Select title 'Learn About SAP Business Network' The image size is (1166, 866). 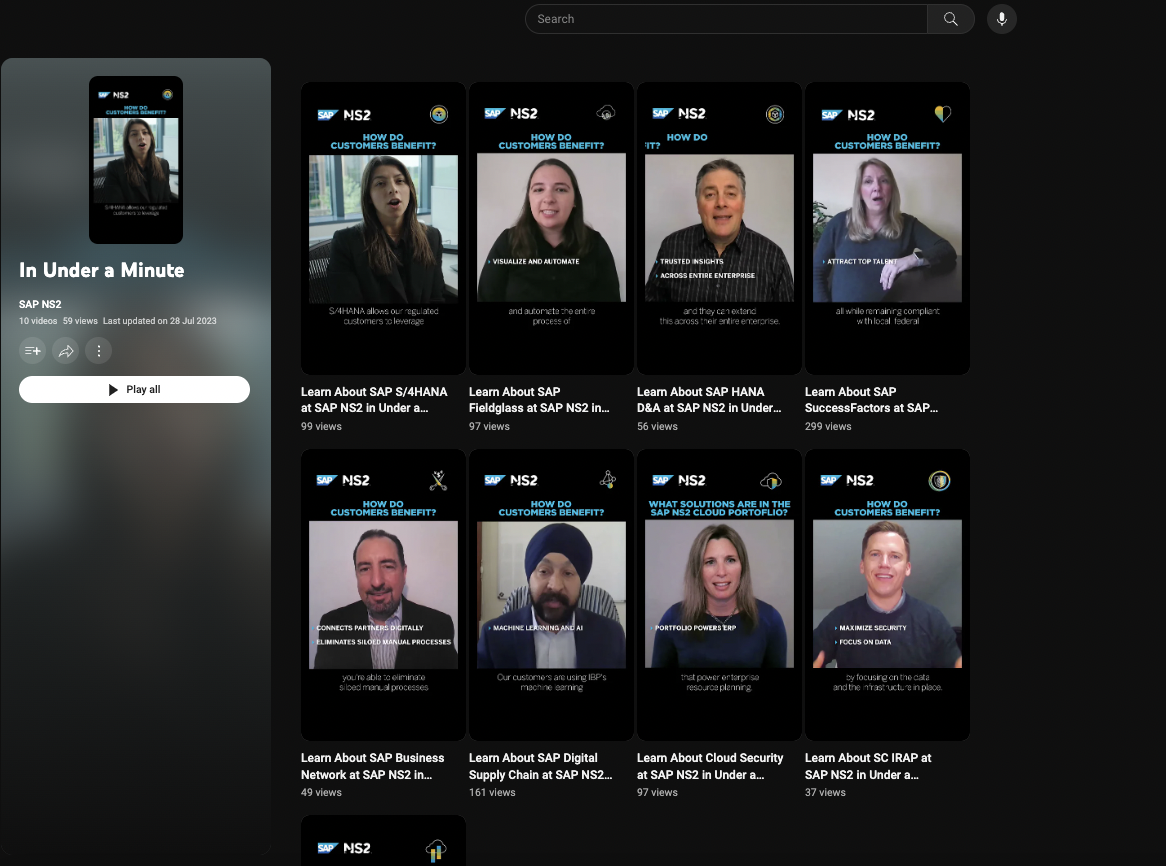pyautogui.click(x=373, y=766)
